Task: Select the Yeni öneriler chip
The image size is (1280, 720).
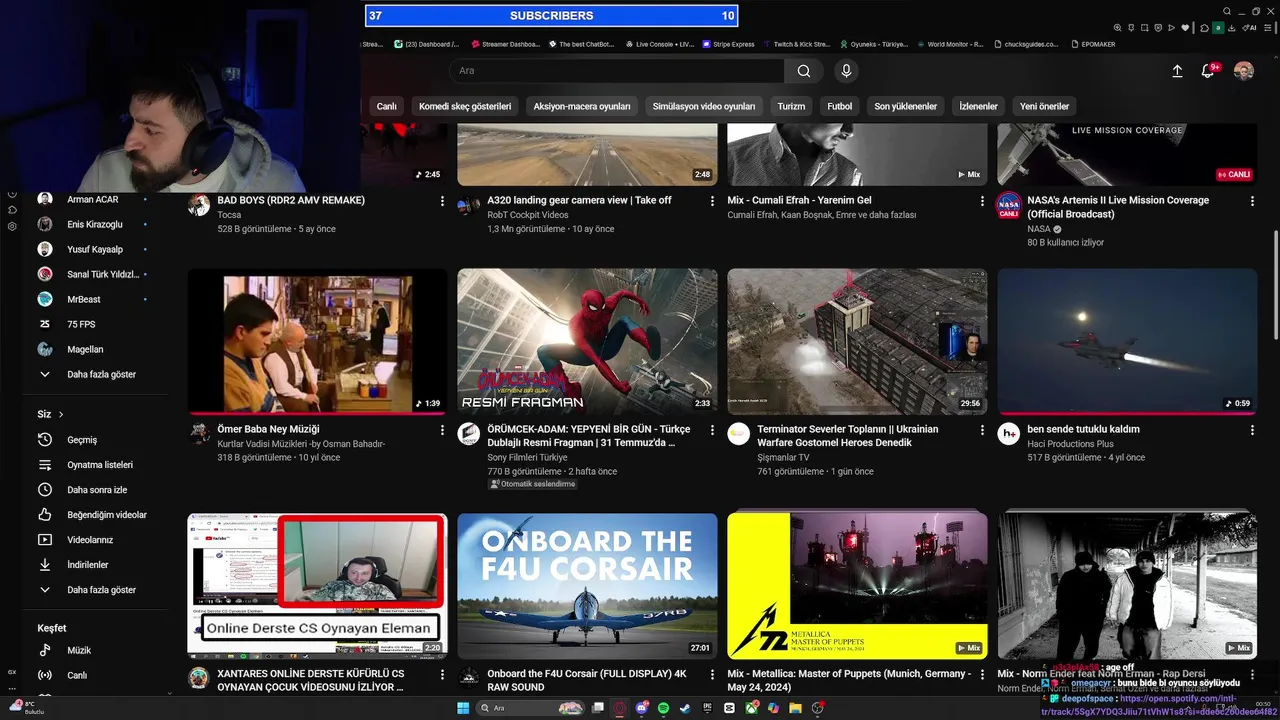Action: point(1045,106)
